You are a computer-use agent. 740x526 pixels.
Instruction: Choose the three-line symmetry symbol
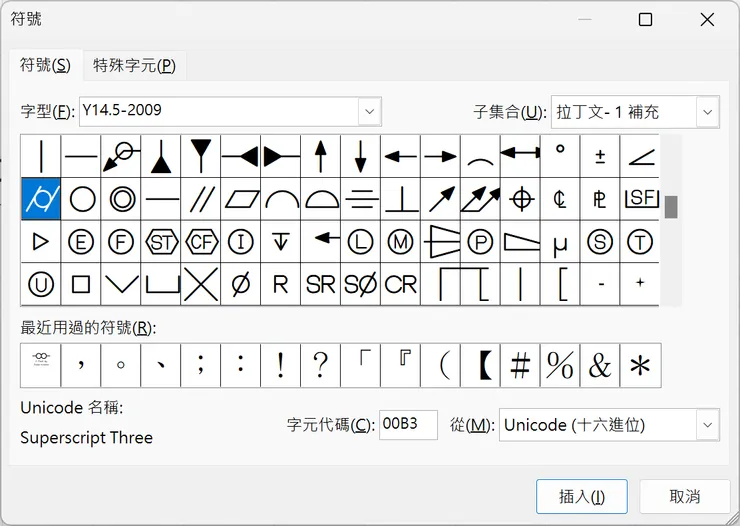tap(361, 199)
